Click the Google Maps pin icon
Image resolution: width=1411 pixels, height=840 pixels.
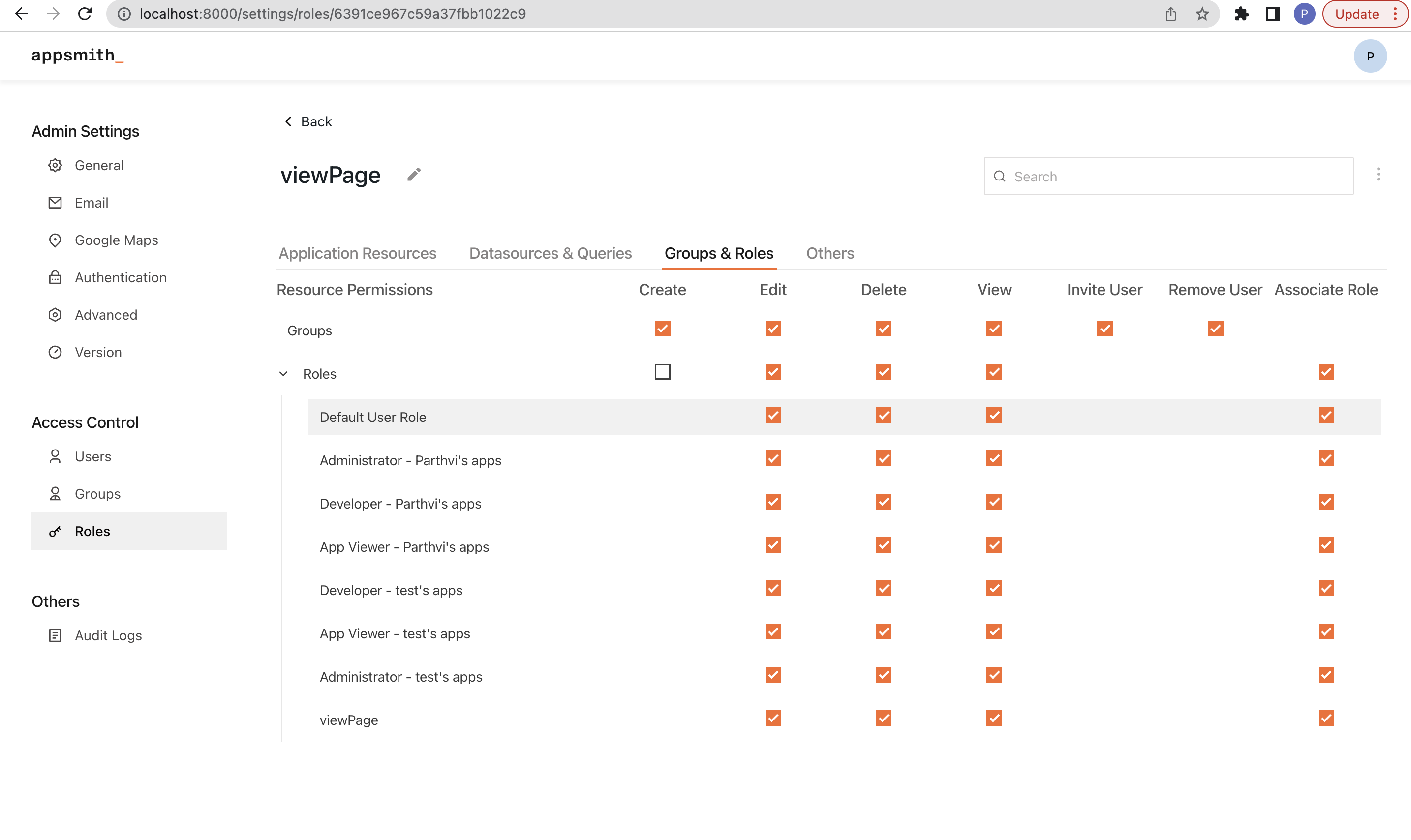(x=55, y=240)
